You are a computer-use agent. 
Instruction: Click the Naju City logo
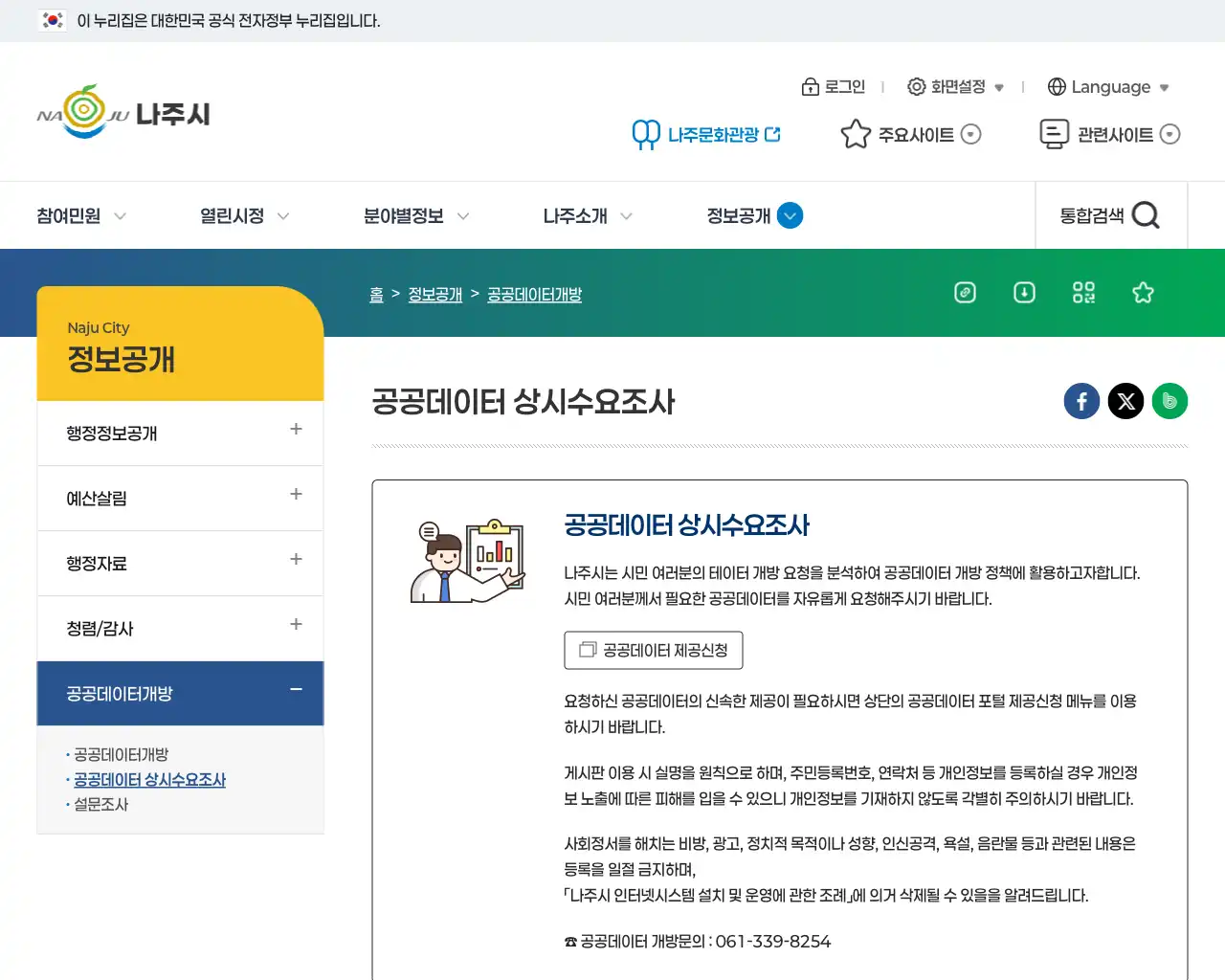pos(122,112)
